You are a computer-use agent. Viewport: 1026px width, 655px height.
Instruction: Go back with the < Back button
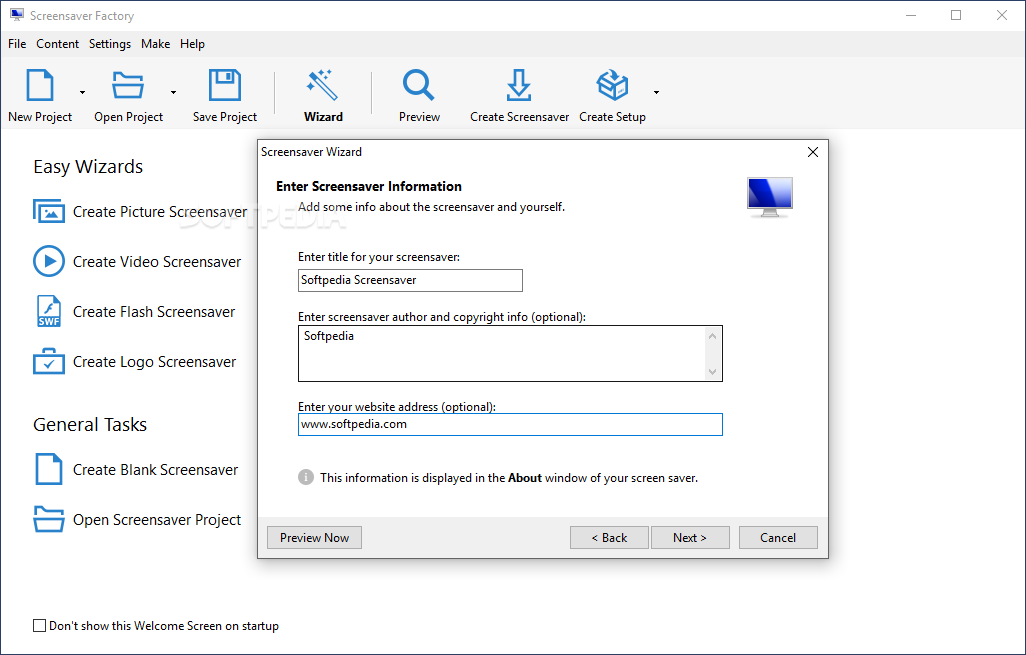609,537
